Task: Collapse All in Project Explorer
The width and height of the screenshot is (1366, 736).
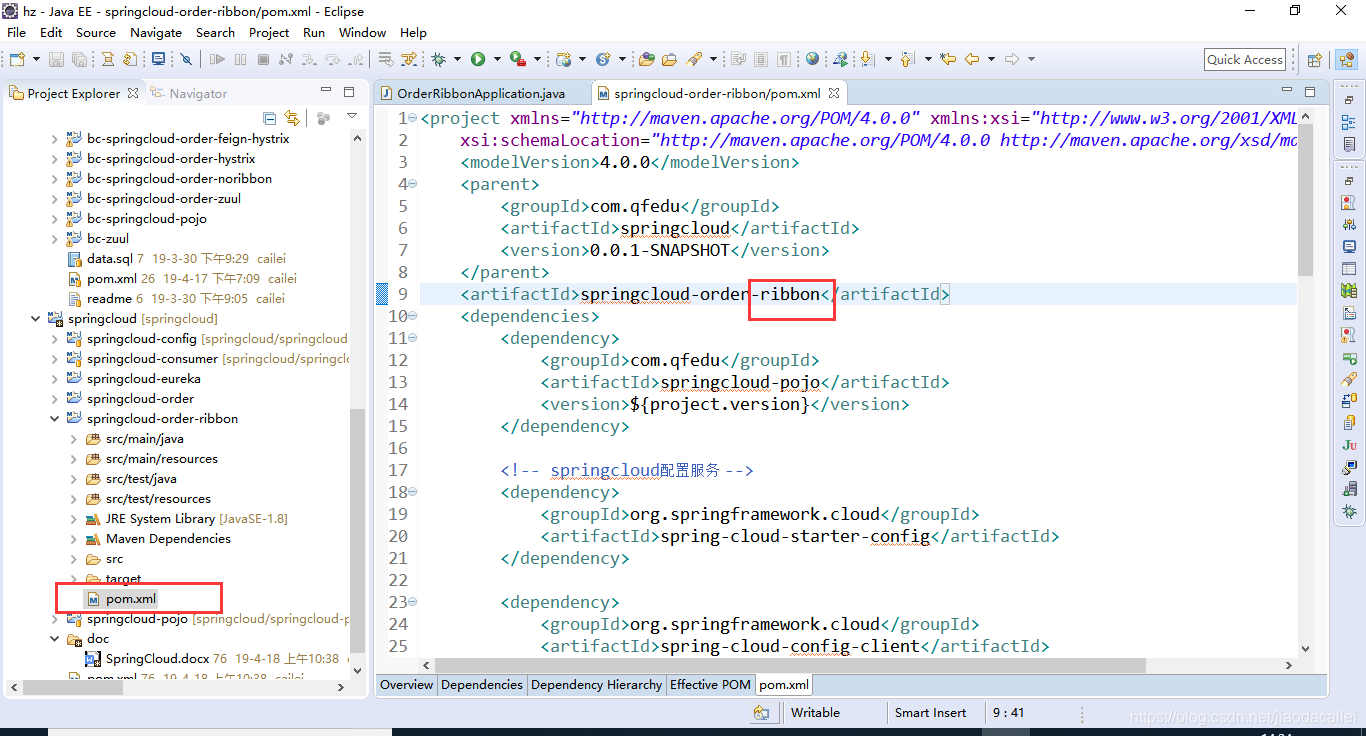Action: (x=269, y=118)
